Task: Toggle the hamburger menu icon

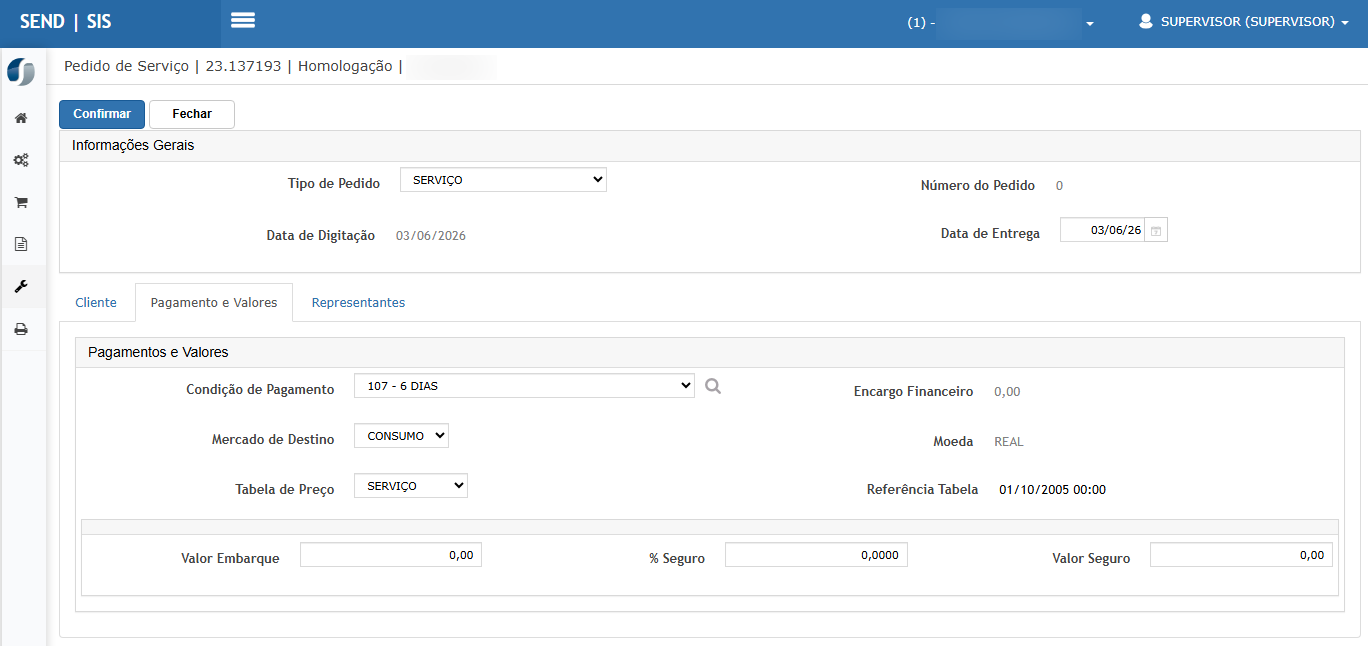Action: coord(242,20)
